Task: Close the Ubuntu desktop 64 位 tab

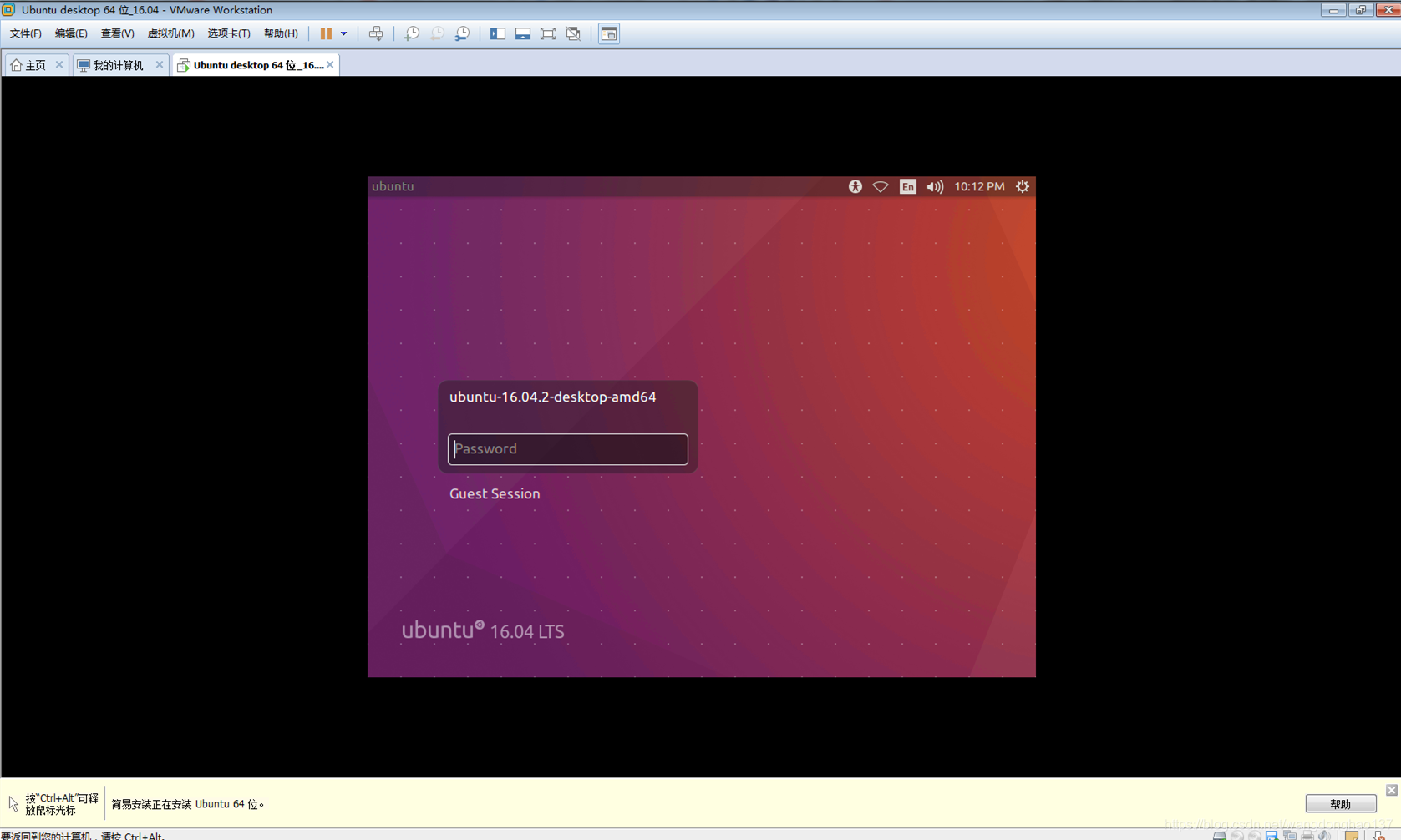Action: (330, 64)
